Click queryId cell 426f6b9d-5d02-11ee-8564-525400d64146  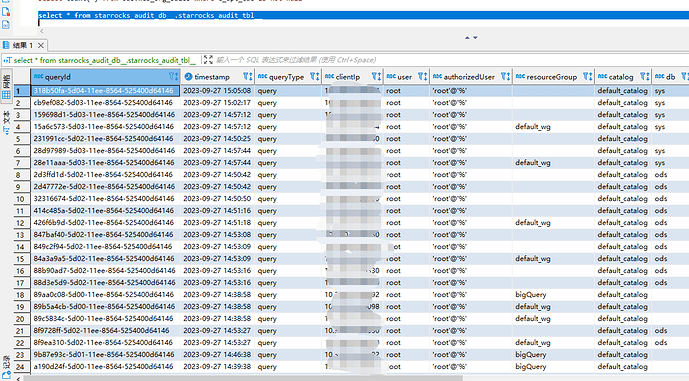point(105,222)
